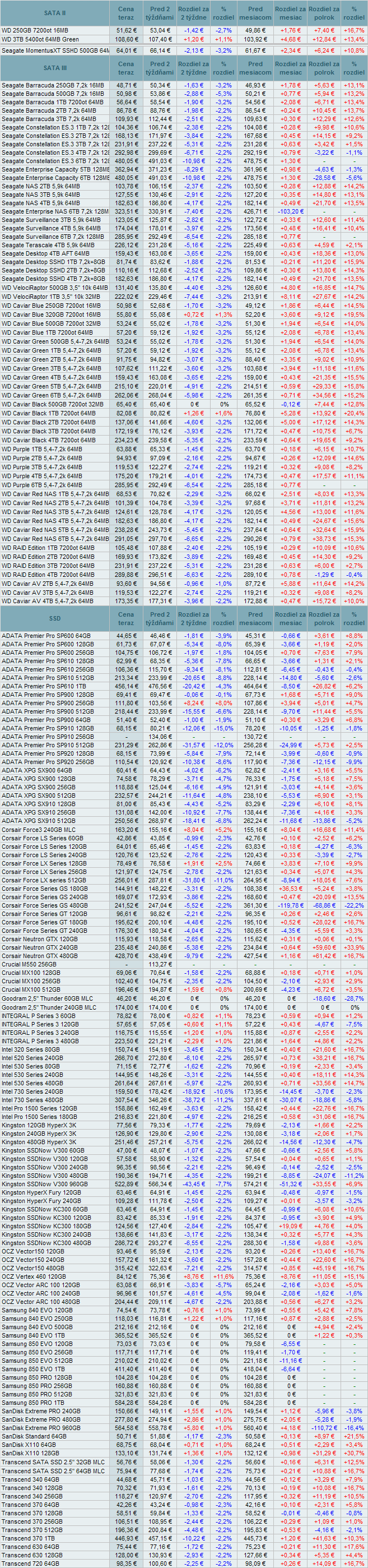
Task: Select the 'Goodram 2,5" Thunder 60GB MLC' row name
Action: [48, 999]
